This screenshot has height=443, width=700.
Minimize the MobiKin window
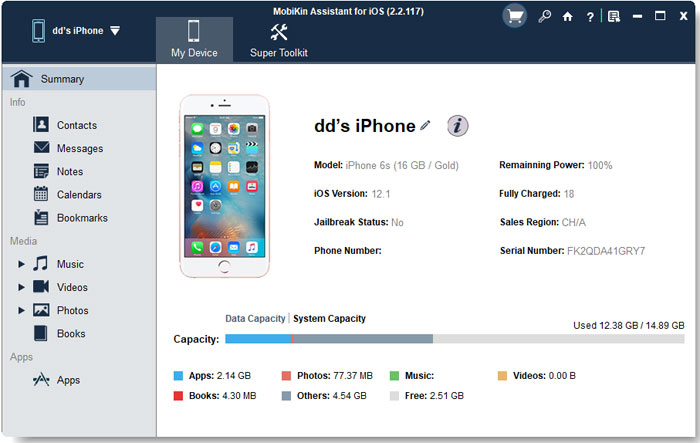638,17
